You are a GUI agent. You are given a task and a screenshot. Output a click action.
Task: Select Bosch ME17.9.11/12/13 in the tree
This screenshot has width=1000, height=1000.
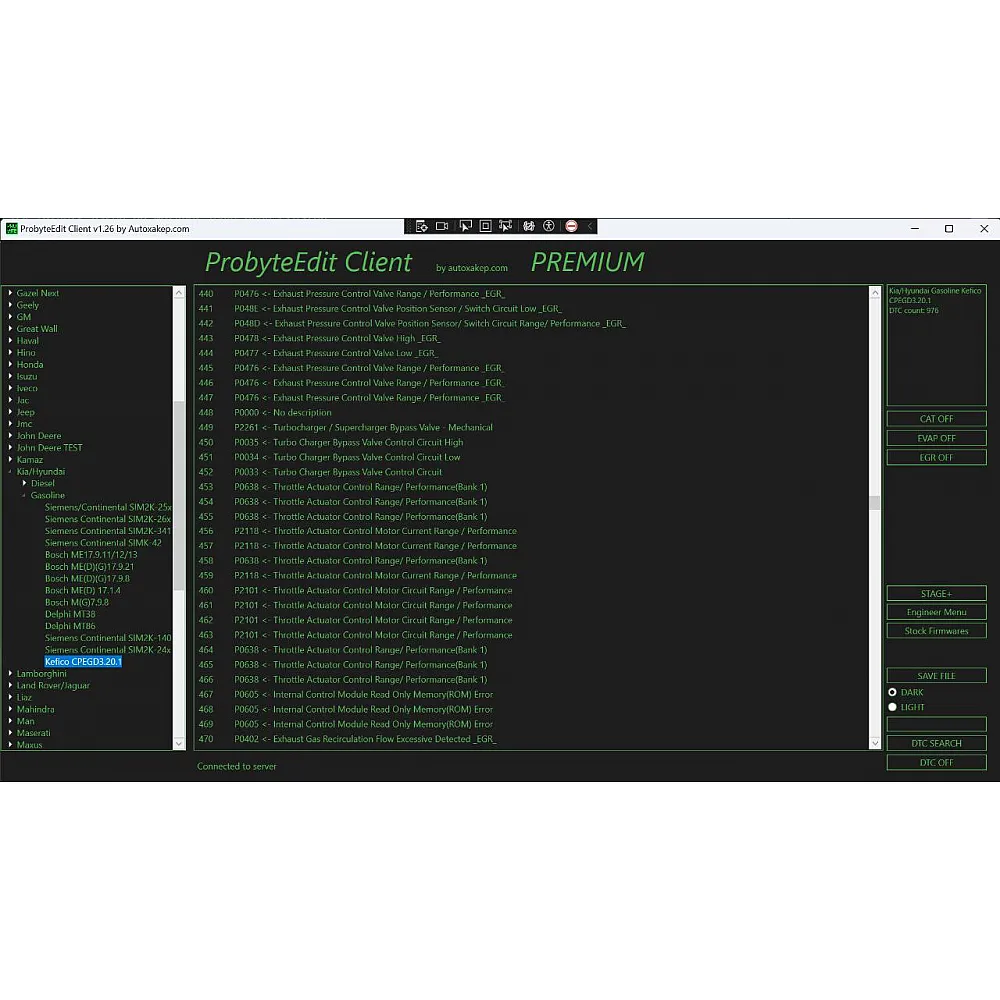click(91, 555)
